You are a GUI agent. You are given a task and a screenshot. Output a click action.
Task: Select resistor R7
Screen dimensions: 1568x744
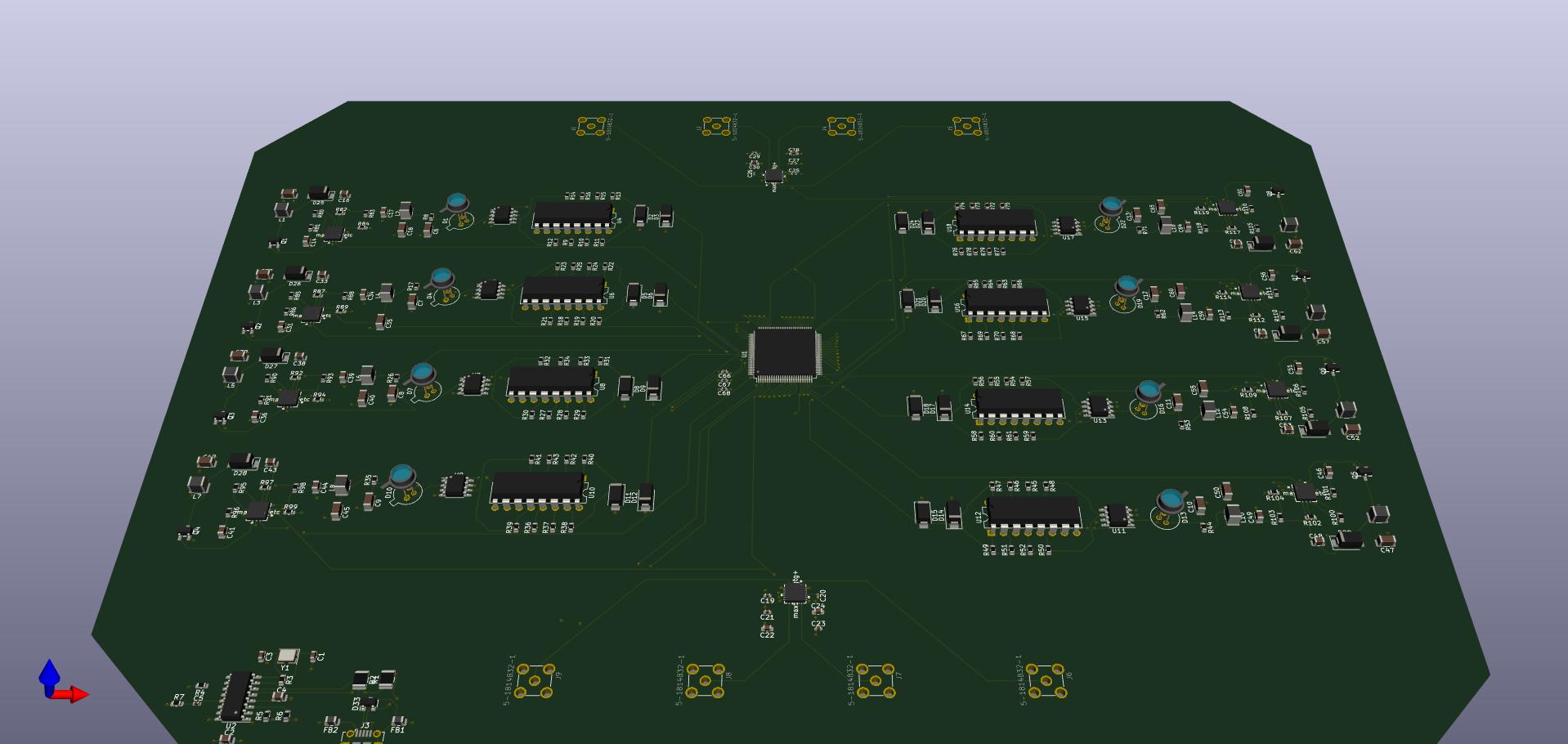tap(177, 702)
